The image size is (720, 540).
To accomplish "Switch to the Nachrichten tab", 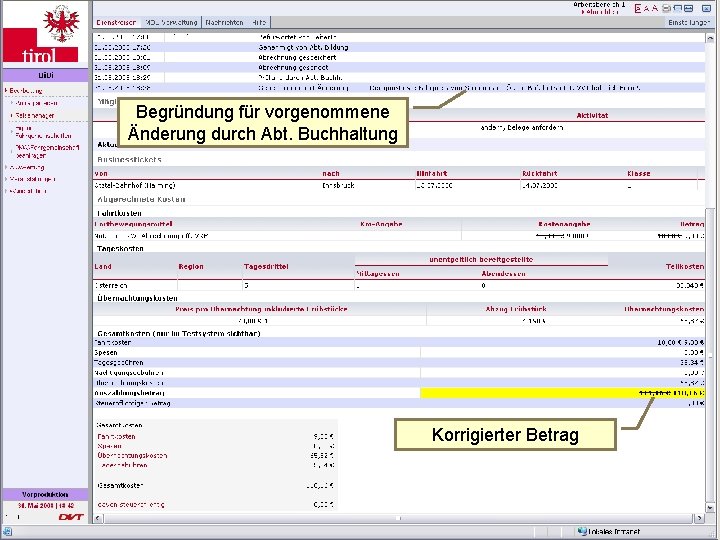I will point(224,22).
